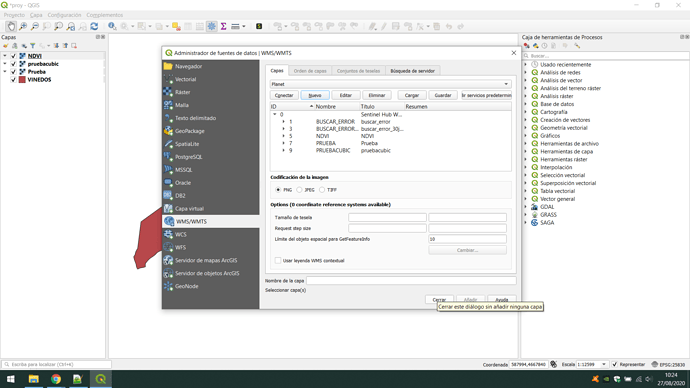Switch to Orden de capas tab
The height and width of the screenshot is (388, 690).
(310, 71)
